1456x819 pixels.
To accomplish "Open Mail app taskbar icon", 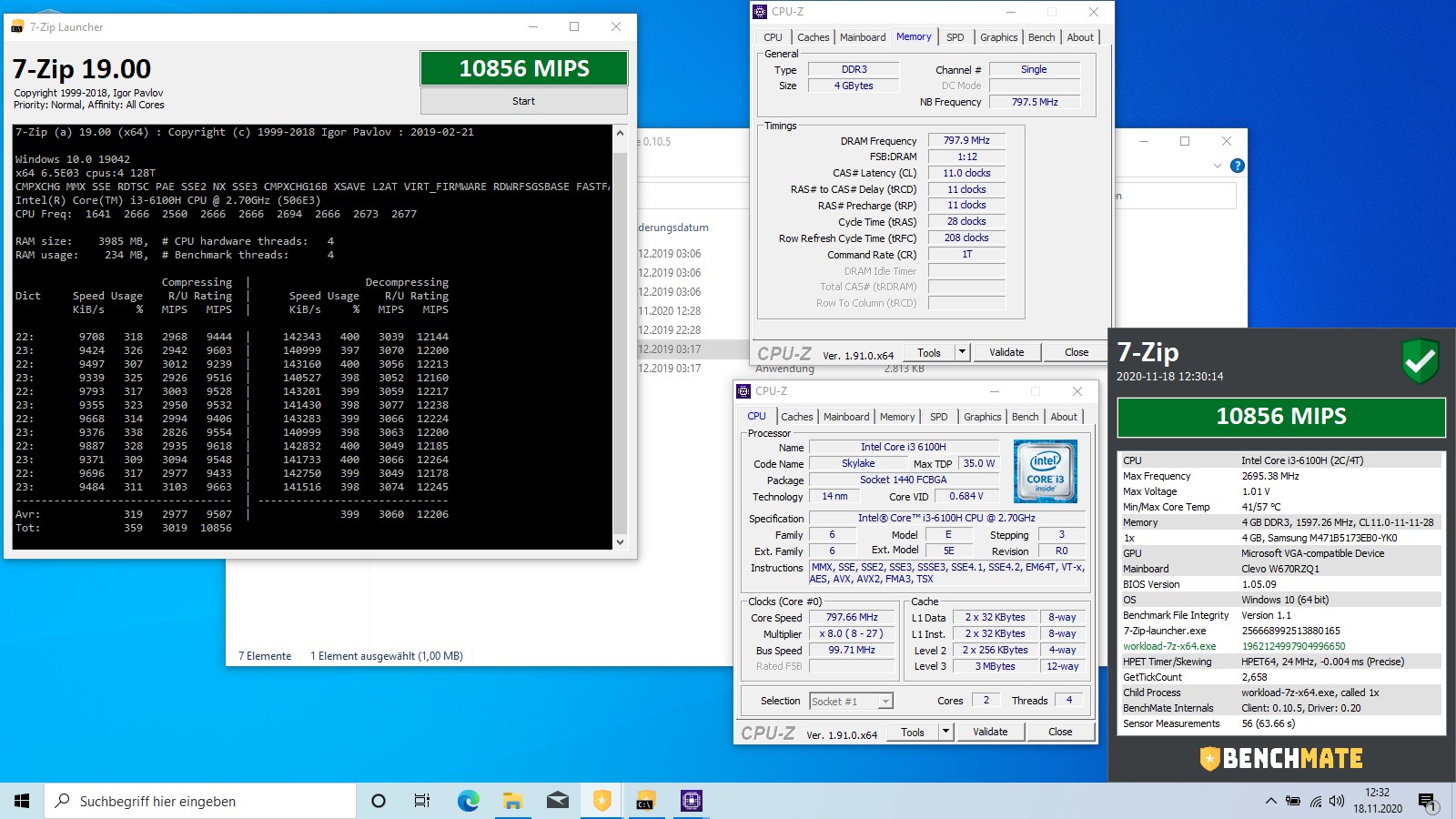I will [557, 801].
